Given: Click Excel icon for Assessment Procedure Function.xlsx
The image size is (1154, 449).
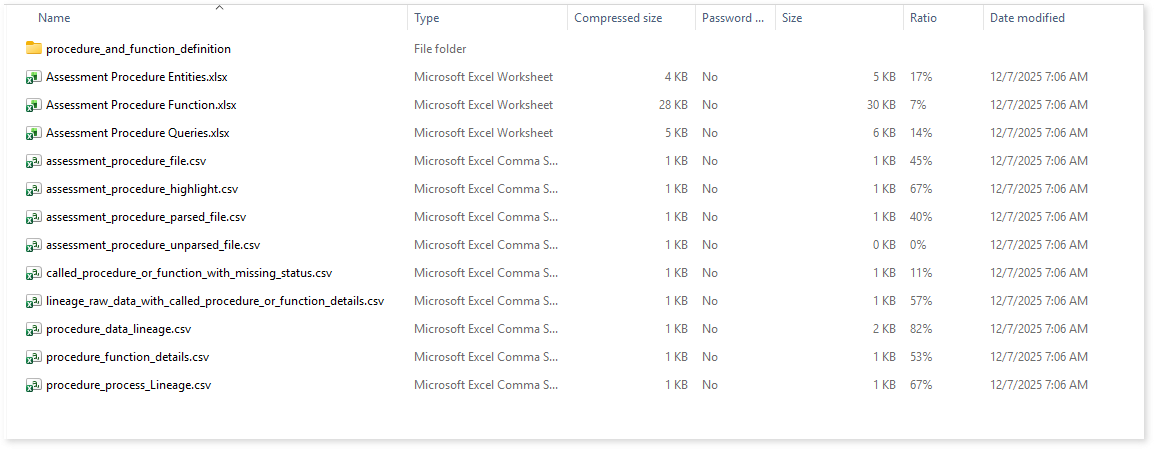Looking at the screenshot, I should coord(33,104).
